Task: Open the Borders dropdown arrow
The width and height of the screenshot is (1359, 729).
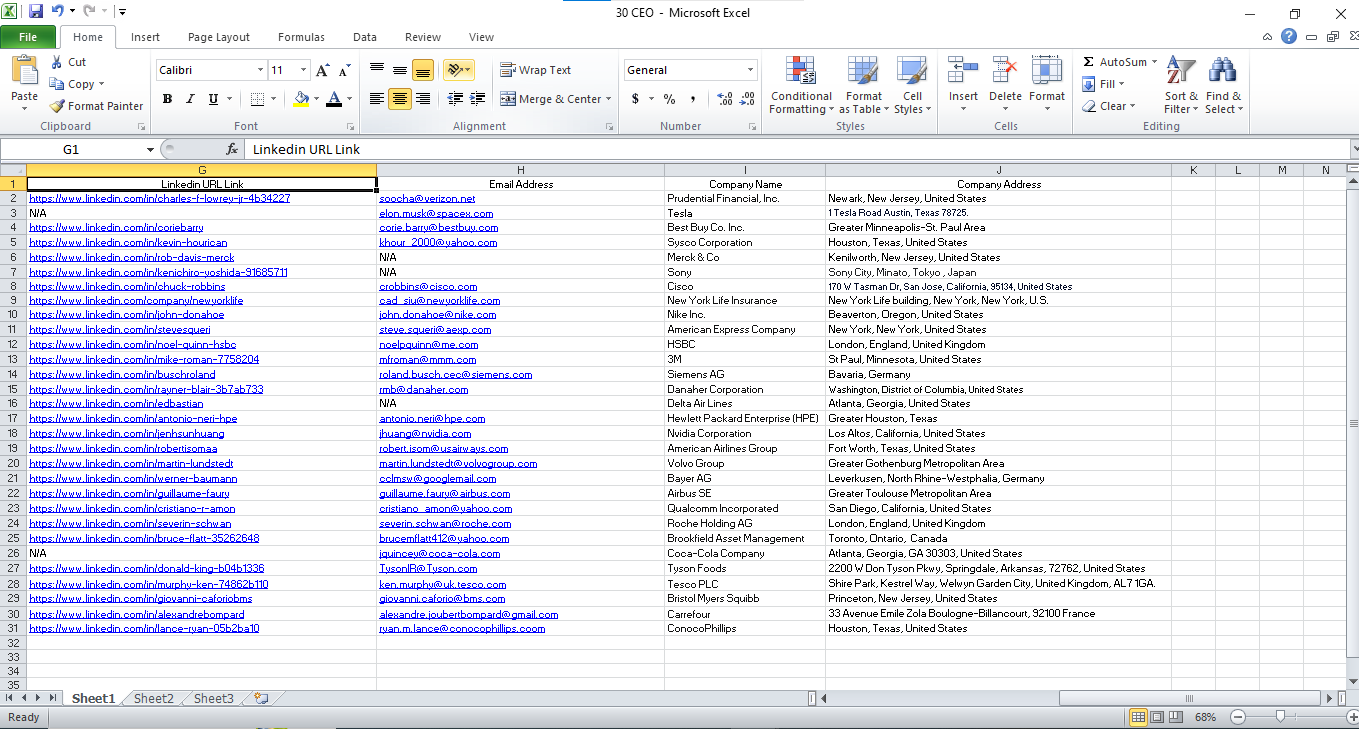Action: [x=275, y=99]
